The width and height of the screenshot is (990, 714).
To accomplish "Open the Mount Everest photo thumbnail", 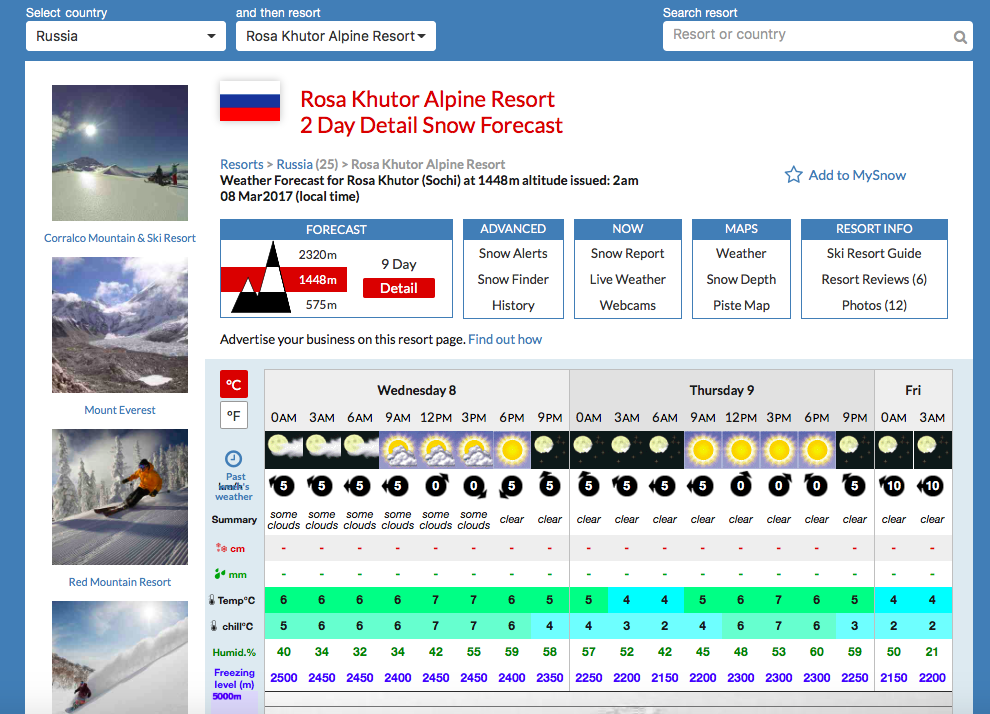I will (120, 324).
